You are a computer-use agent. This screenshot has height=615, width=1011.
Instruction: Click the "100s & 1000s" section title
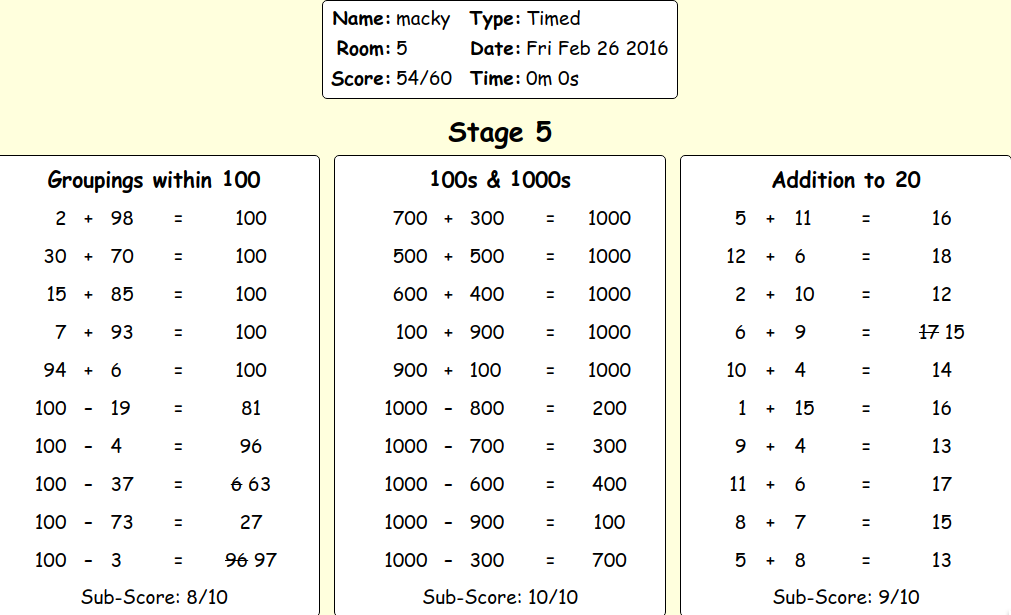click(500, 180)
